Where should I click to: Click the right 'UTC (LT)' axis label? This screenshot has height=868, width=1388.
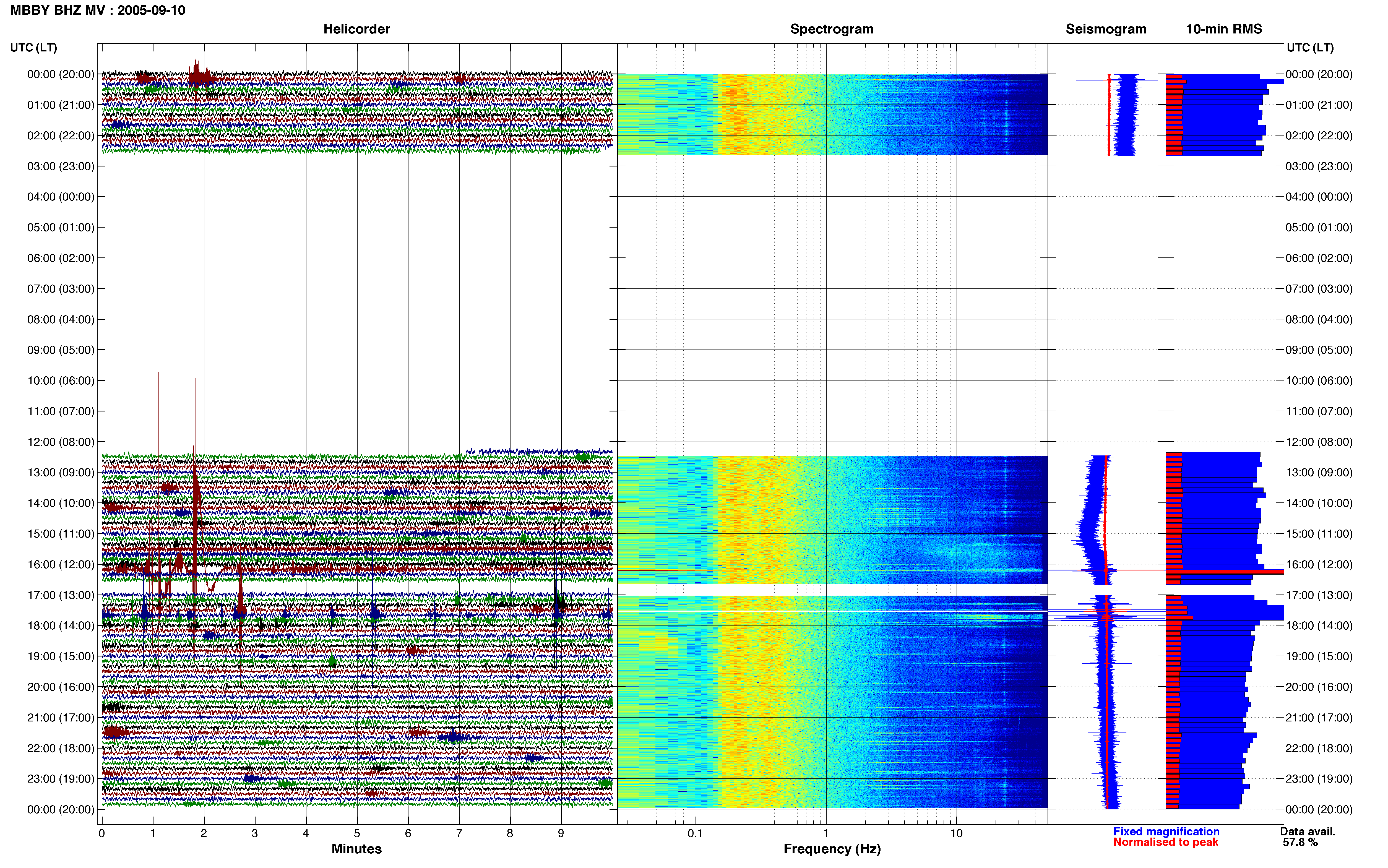pos(1310,48)
